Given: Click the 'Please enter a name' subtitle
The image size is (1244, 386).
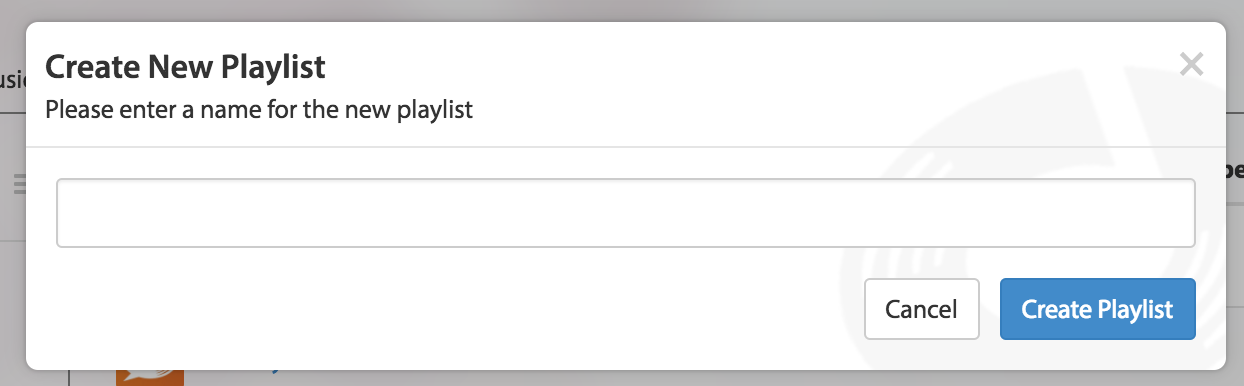Looking at the screenshot, I should tap(259, 109).
